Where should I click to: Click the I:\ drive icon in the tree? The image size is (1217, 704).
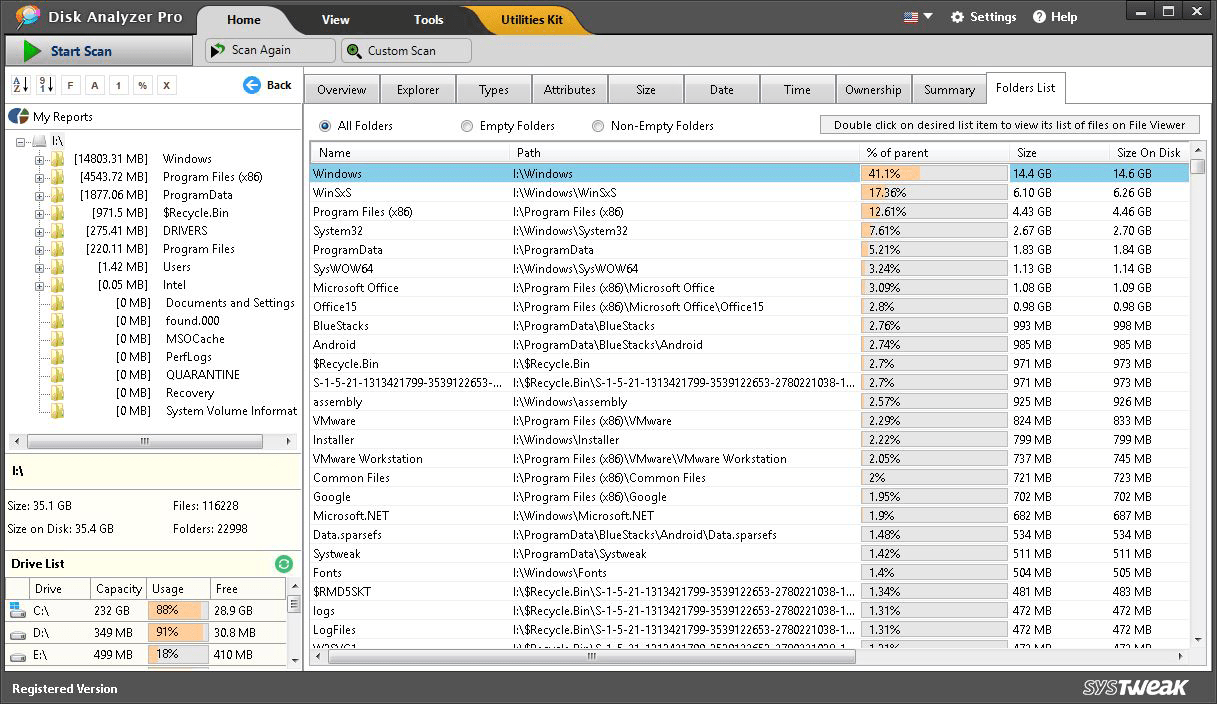[x=39, y=141]
